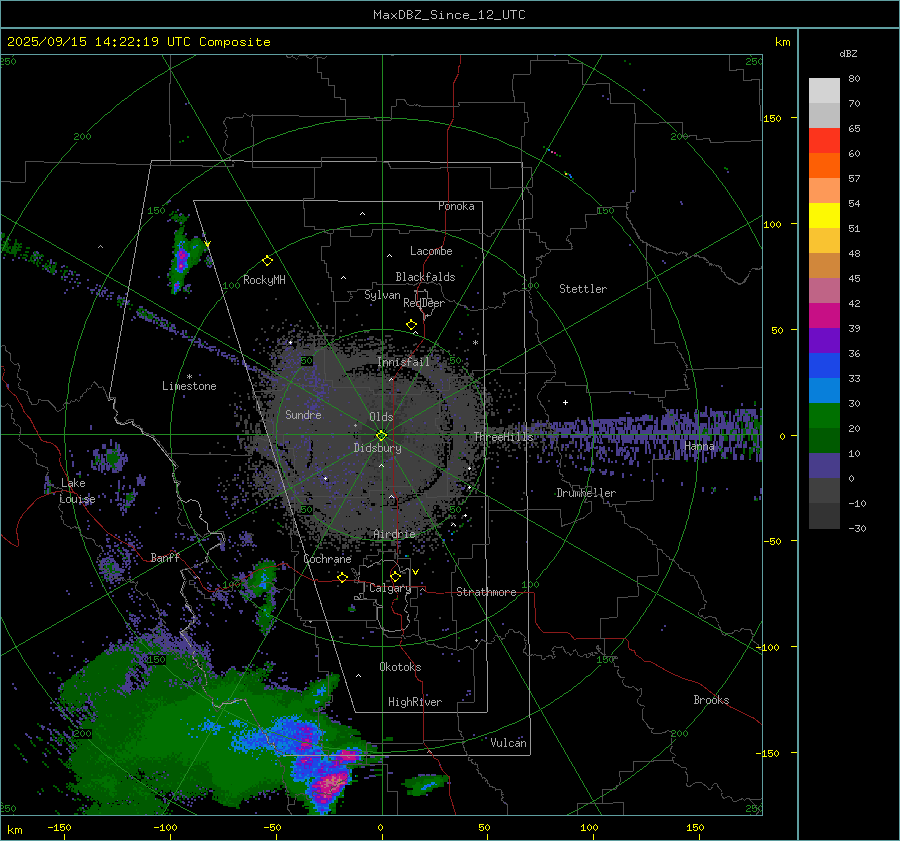Screen dimensions: 900x841
Task: Click the Sylvan label
Action: click(382, 295)
